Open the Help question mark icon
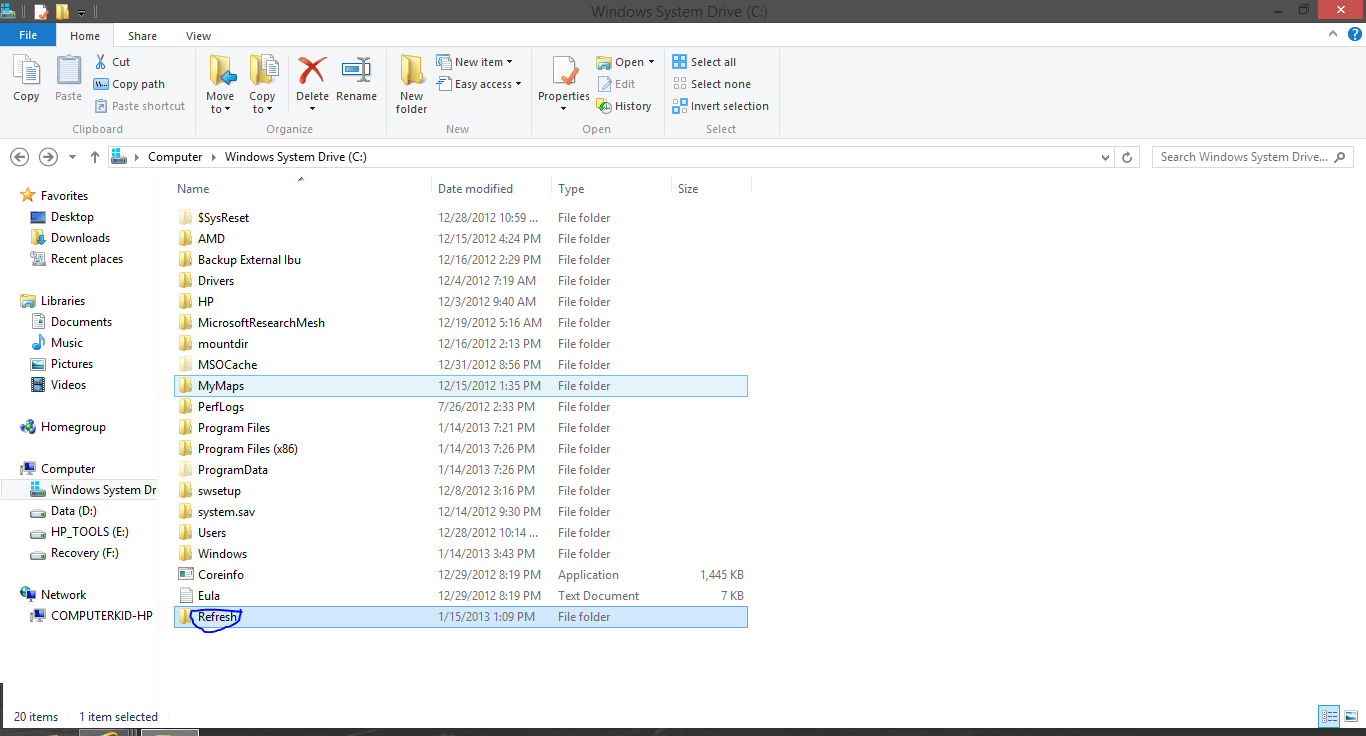 point(1355,34)
